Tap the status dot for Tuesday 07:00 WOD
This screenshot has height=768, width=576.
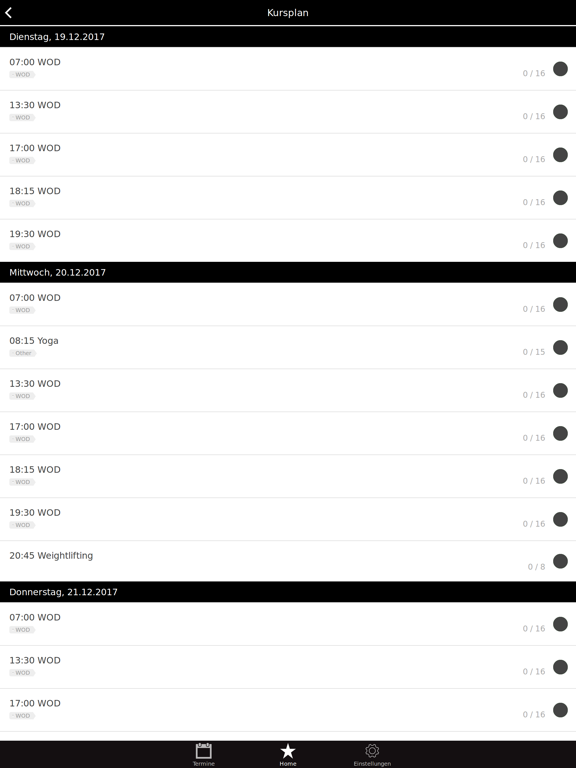tap(560, 69)
